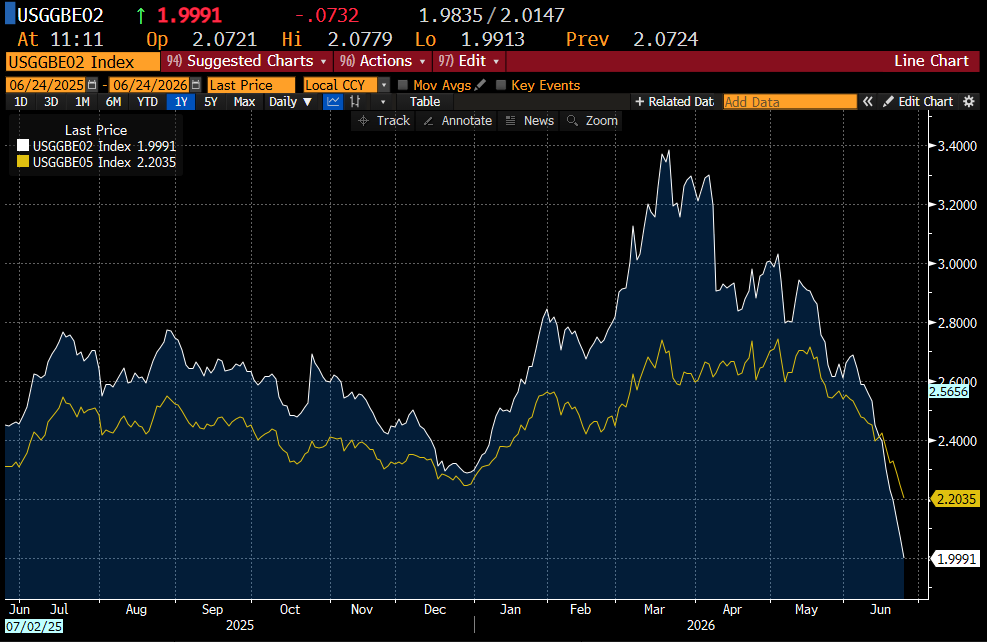987x642 pixels.
Task: Select the 1Y range
Action: pos(181,101)
